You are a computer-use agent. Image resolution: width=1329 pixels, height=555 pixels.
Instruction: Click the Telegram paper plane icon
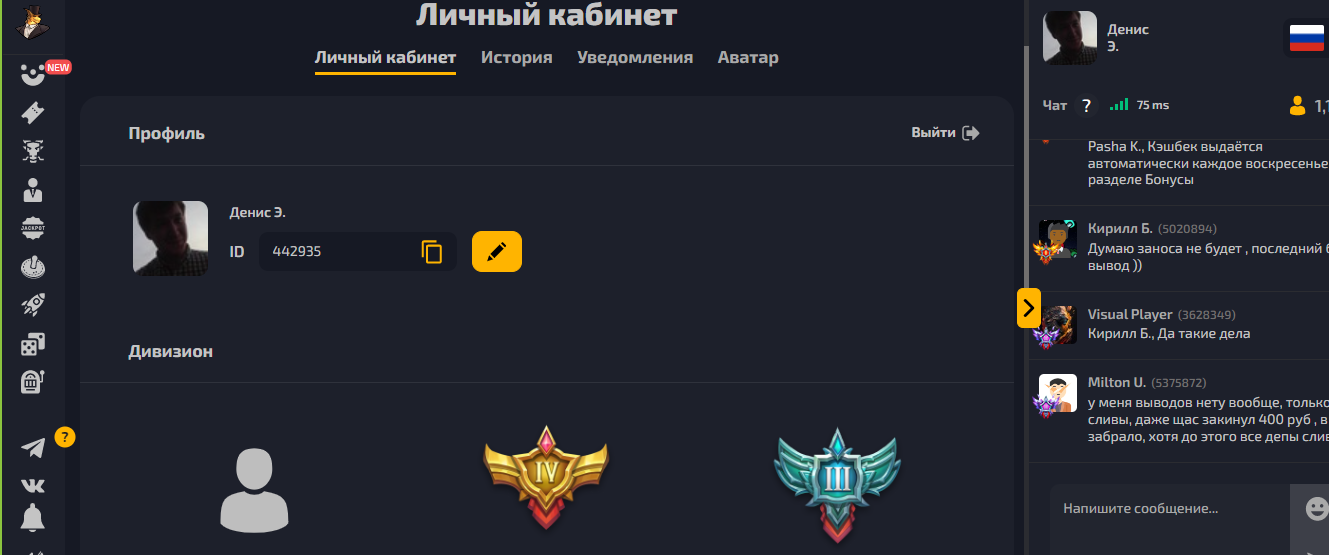click(33, 448)
